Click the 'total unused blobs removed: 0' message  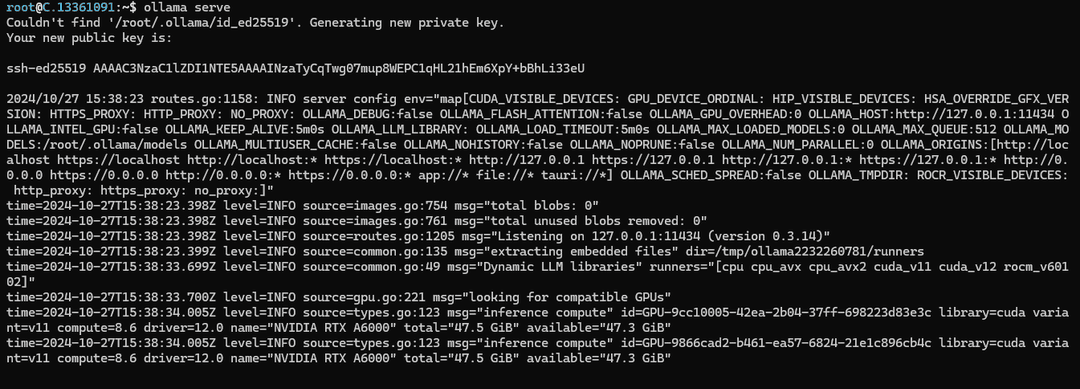pos(594,220)
